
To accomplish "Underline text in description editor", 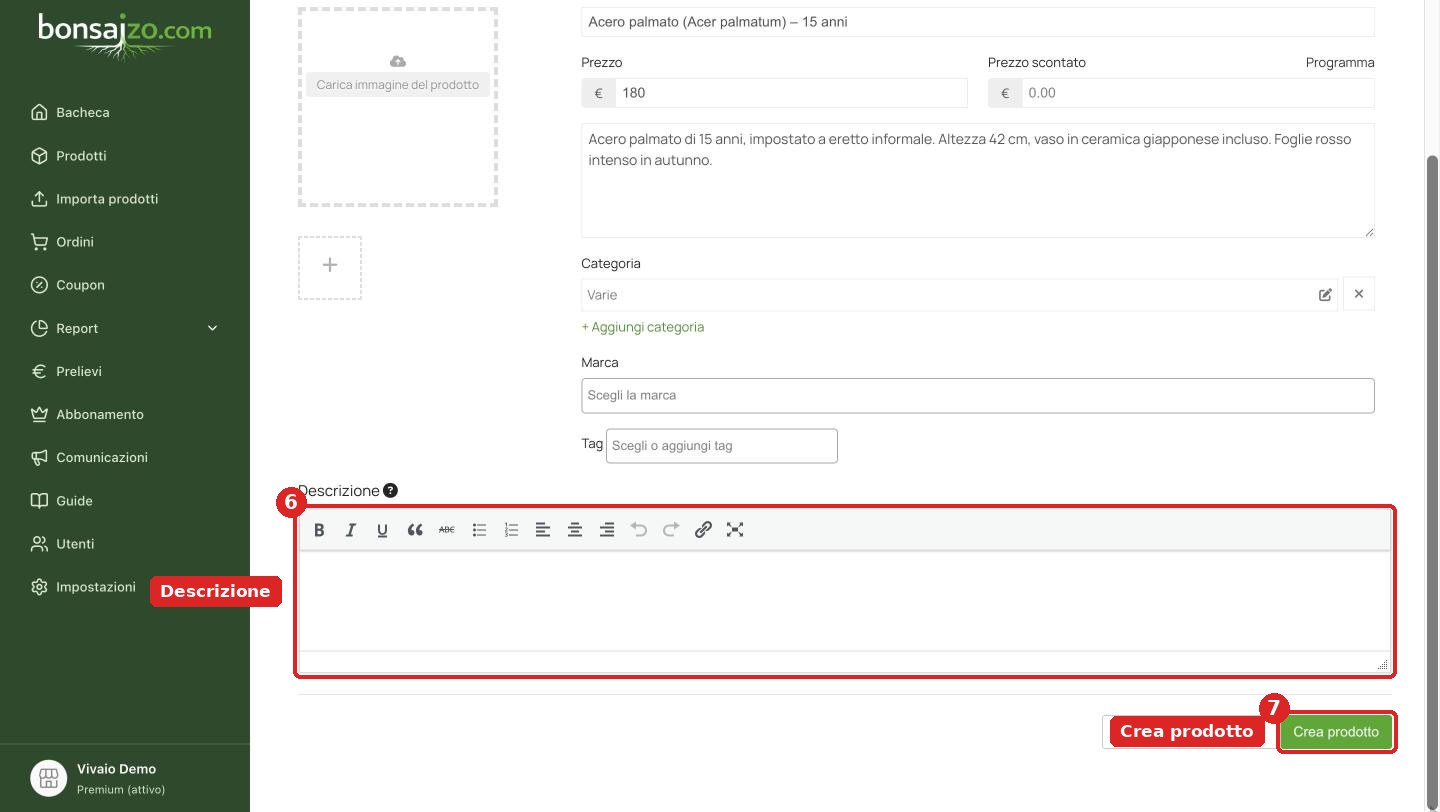I will (x=383, y=530).
